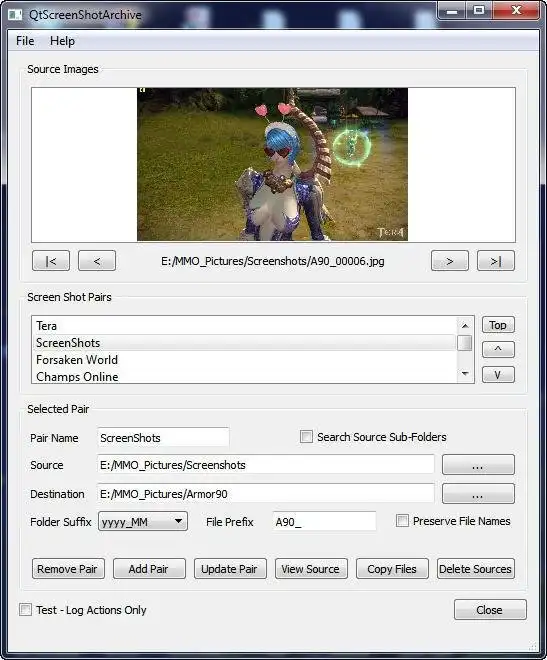This screenshot has height=660, width=547.
Task: Minimize the QtScreenShotArchive window
Action: (451, 11)
